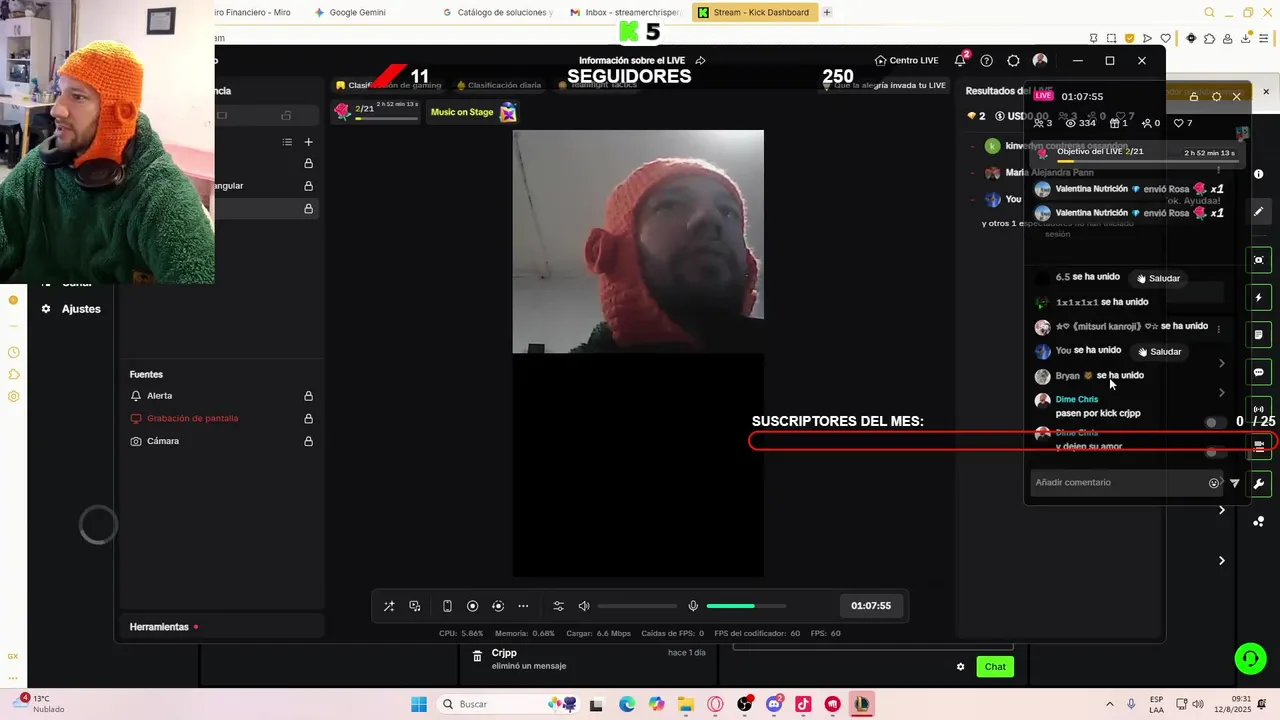
Task: Click the green headset support button
Action: pos(1250,658)
